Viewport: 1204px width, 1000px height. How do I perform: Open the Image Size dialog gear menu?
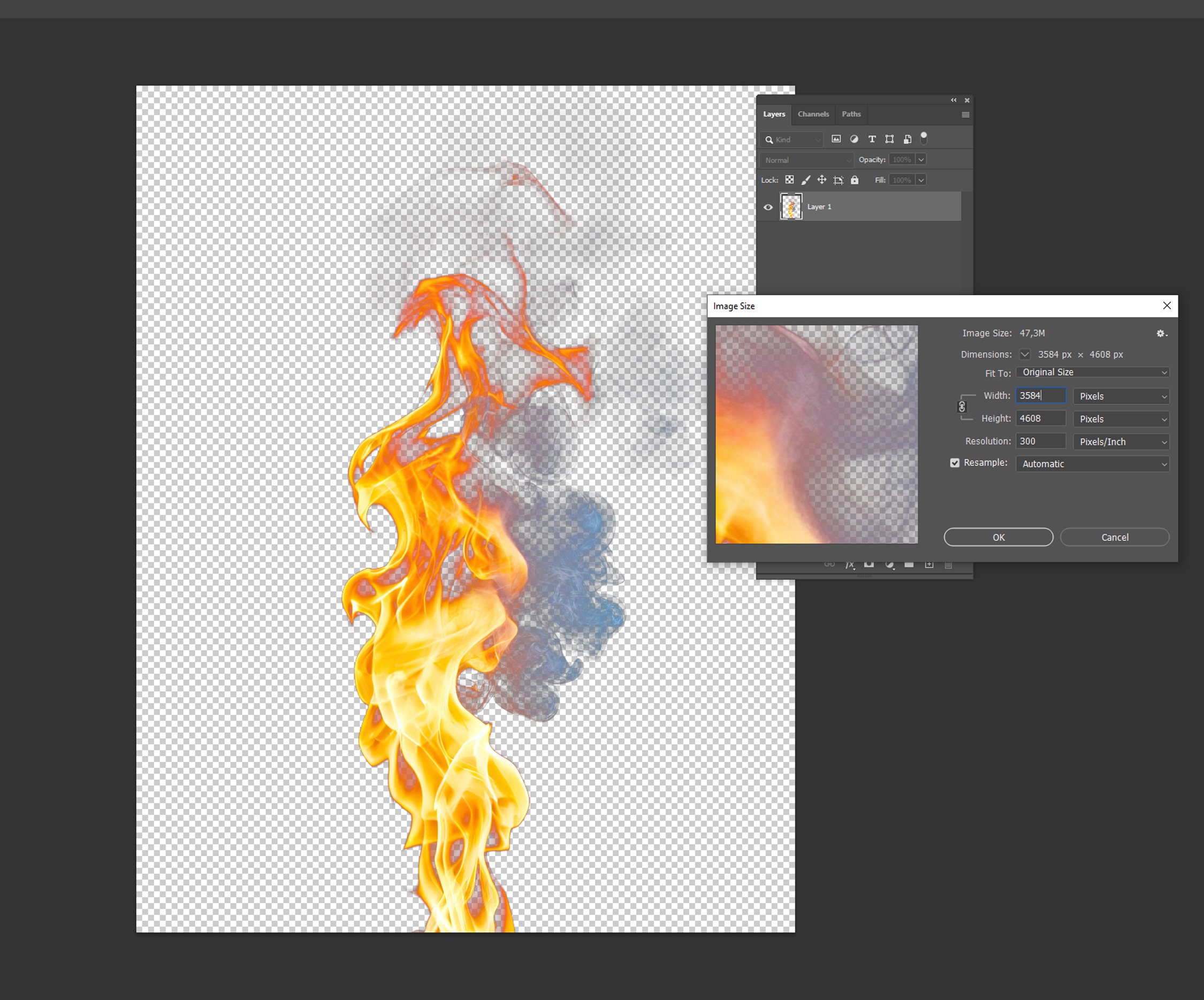(1162, 334)
